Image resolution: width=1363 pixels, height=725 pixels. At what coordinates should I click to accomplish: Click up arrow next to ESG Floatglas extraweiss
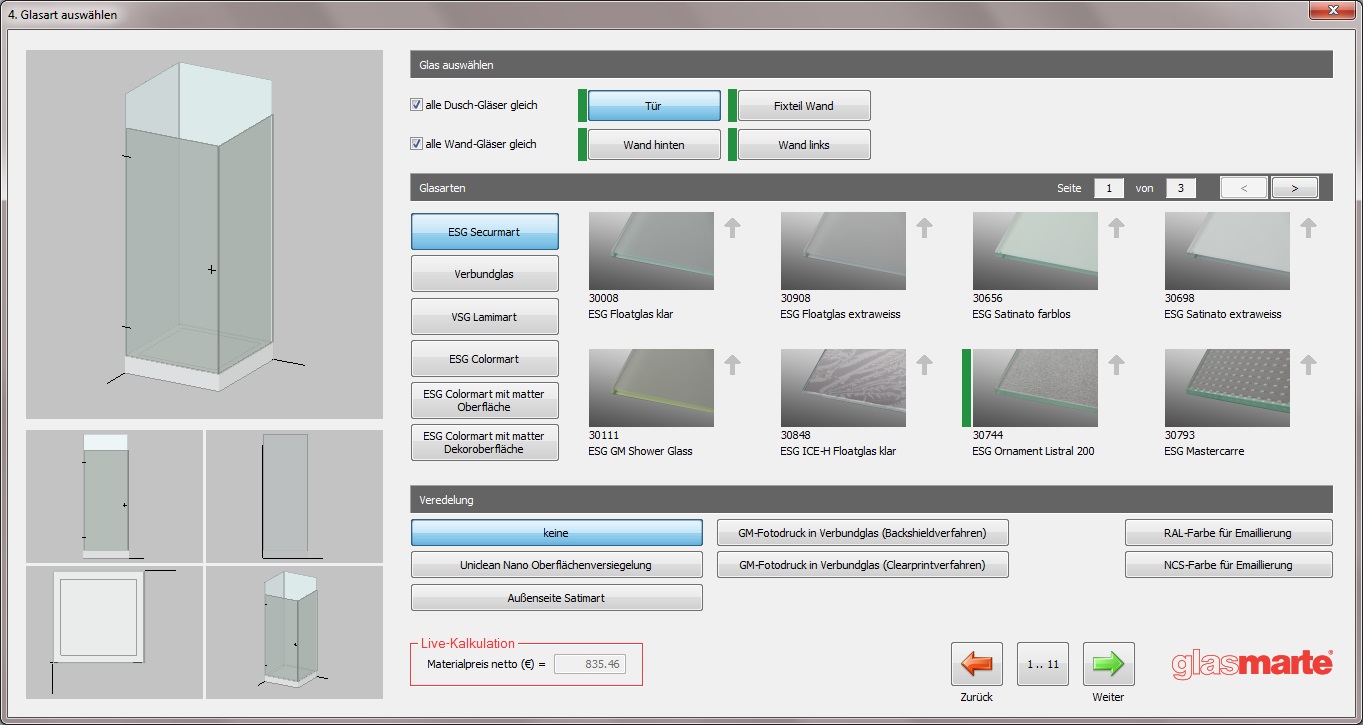pos(925,228)
